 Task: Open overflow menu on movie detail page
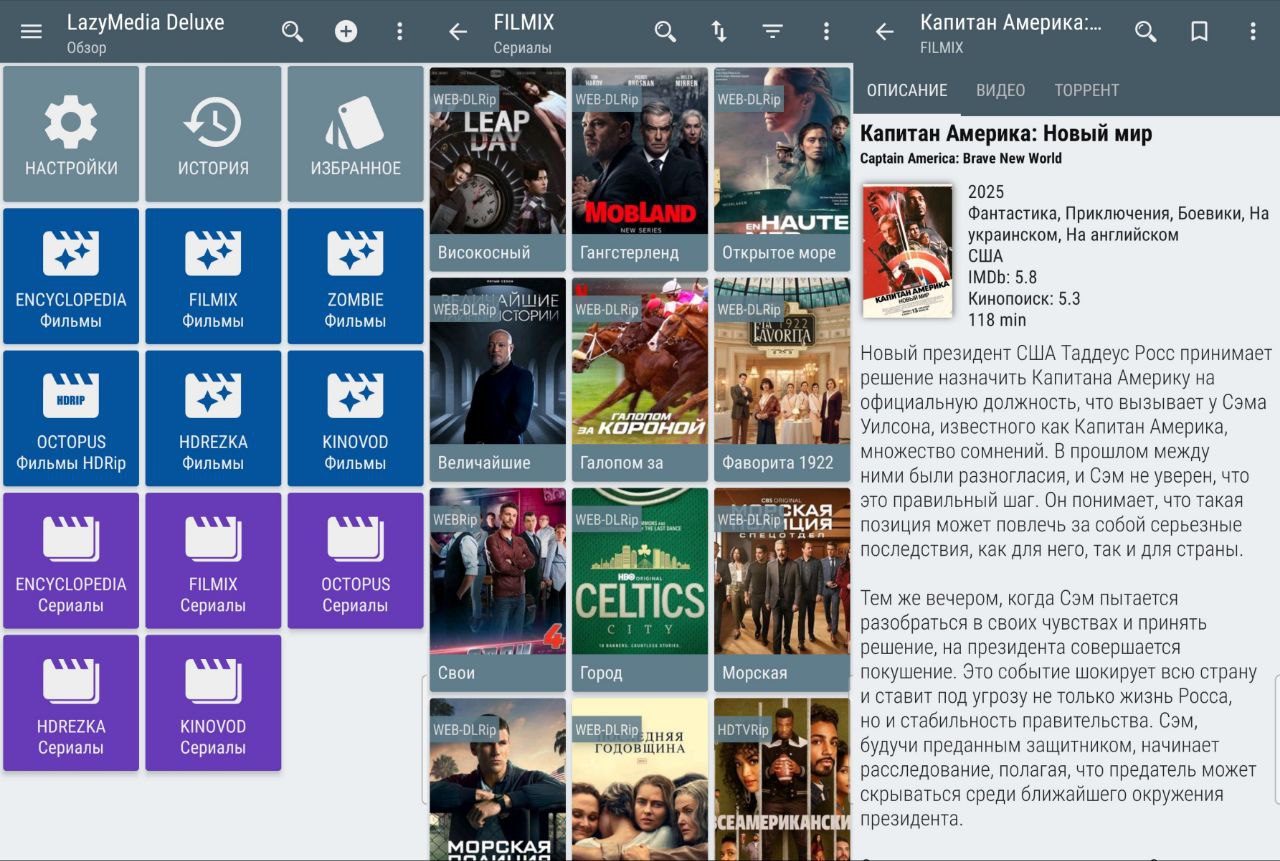point(1253,31)
